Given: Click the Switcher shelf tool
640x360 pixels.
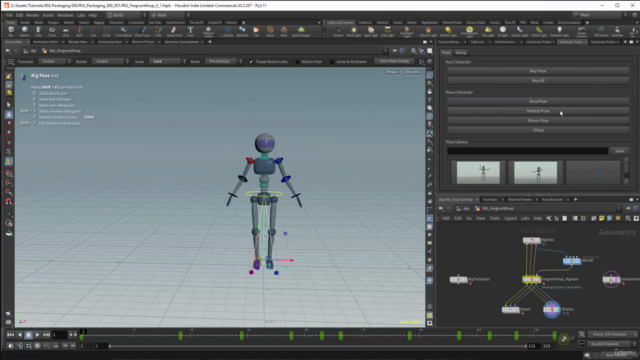Looking at the screenshot, I should 617,32.
